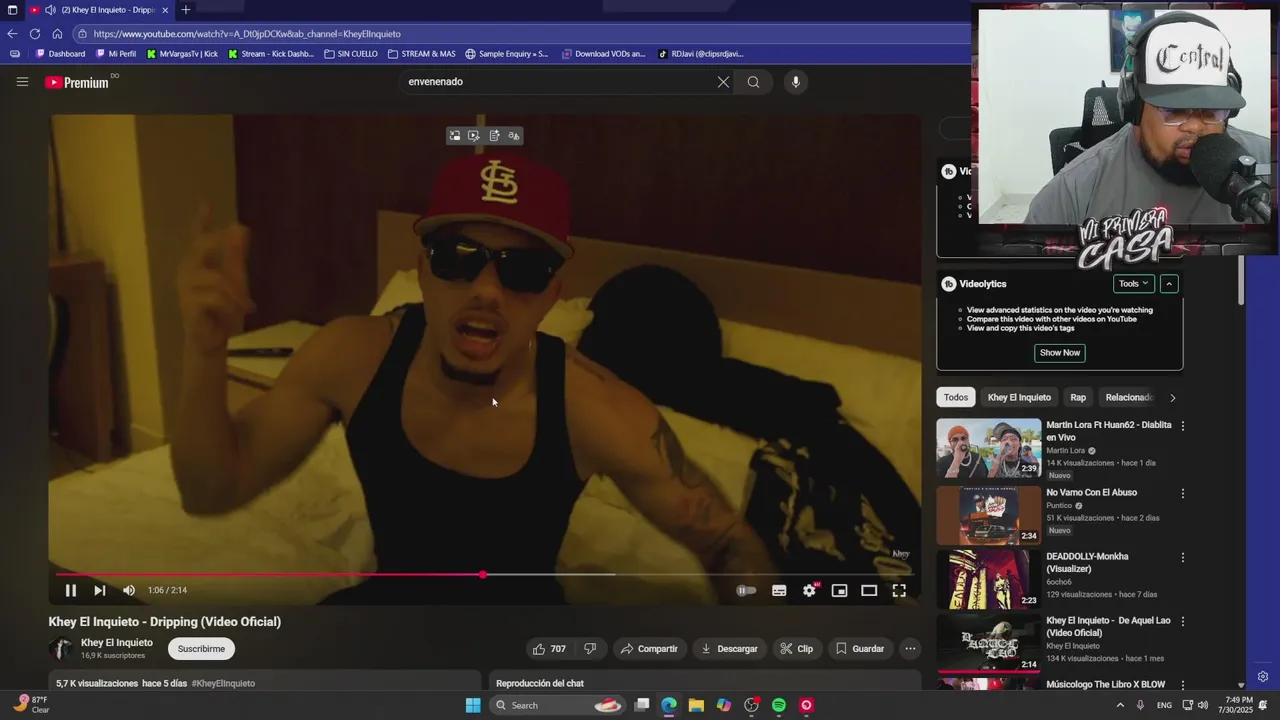The height and width of the screenshot is (720, 1280).
Task: Open a new browser tab
Action: (x=185, y=10)
